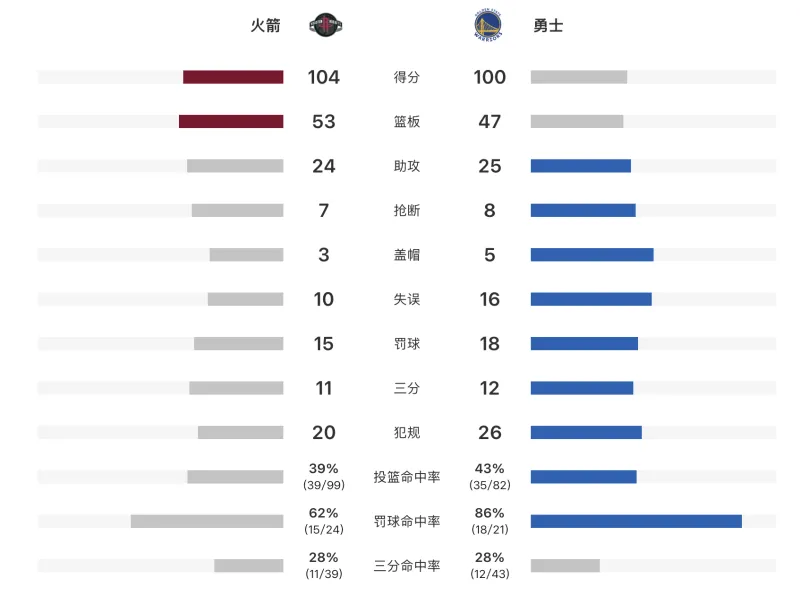This screenshot has height=604, width=800.
Task: Click the 失误 stat label
Action: [407, 299]
